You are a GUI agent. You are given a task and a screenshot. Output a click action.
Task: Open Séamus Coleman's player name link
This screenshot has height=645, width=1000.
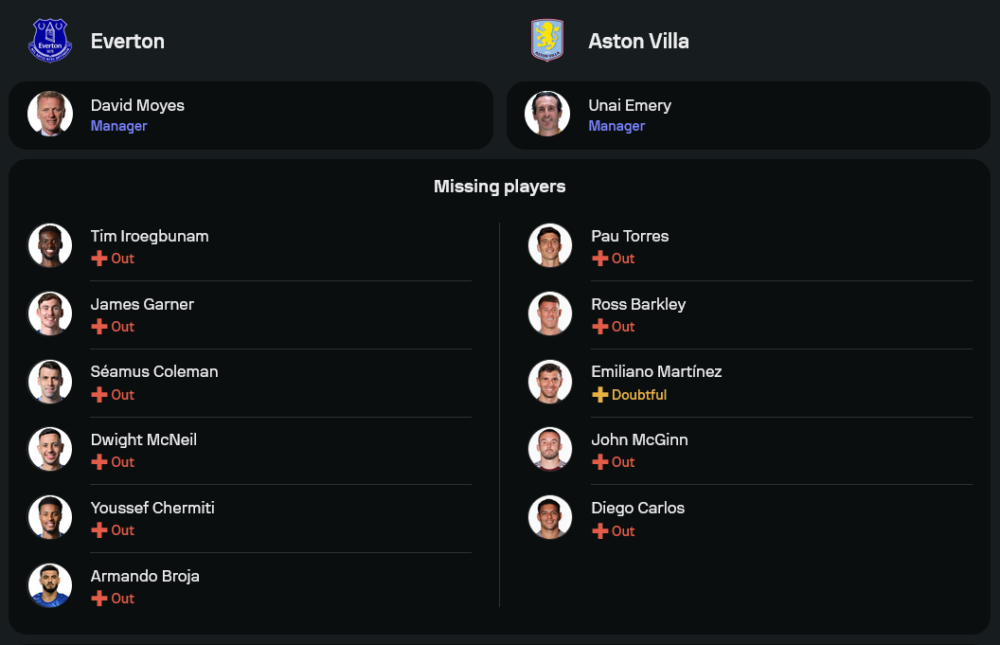coord(154,371)
